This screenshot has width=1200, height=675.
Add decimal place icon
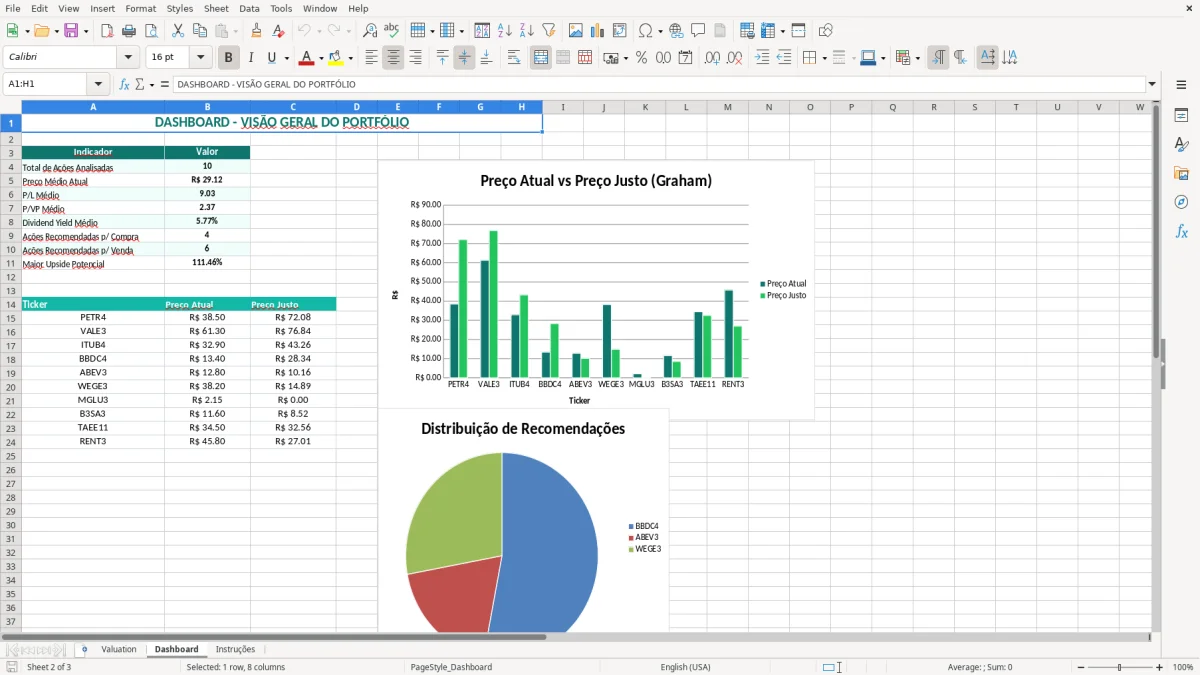pyautogui.click(x=712, y=58)
